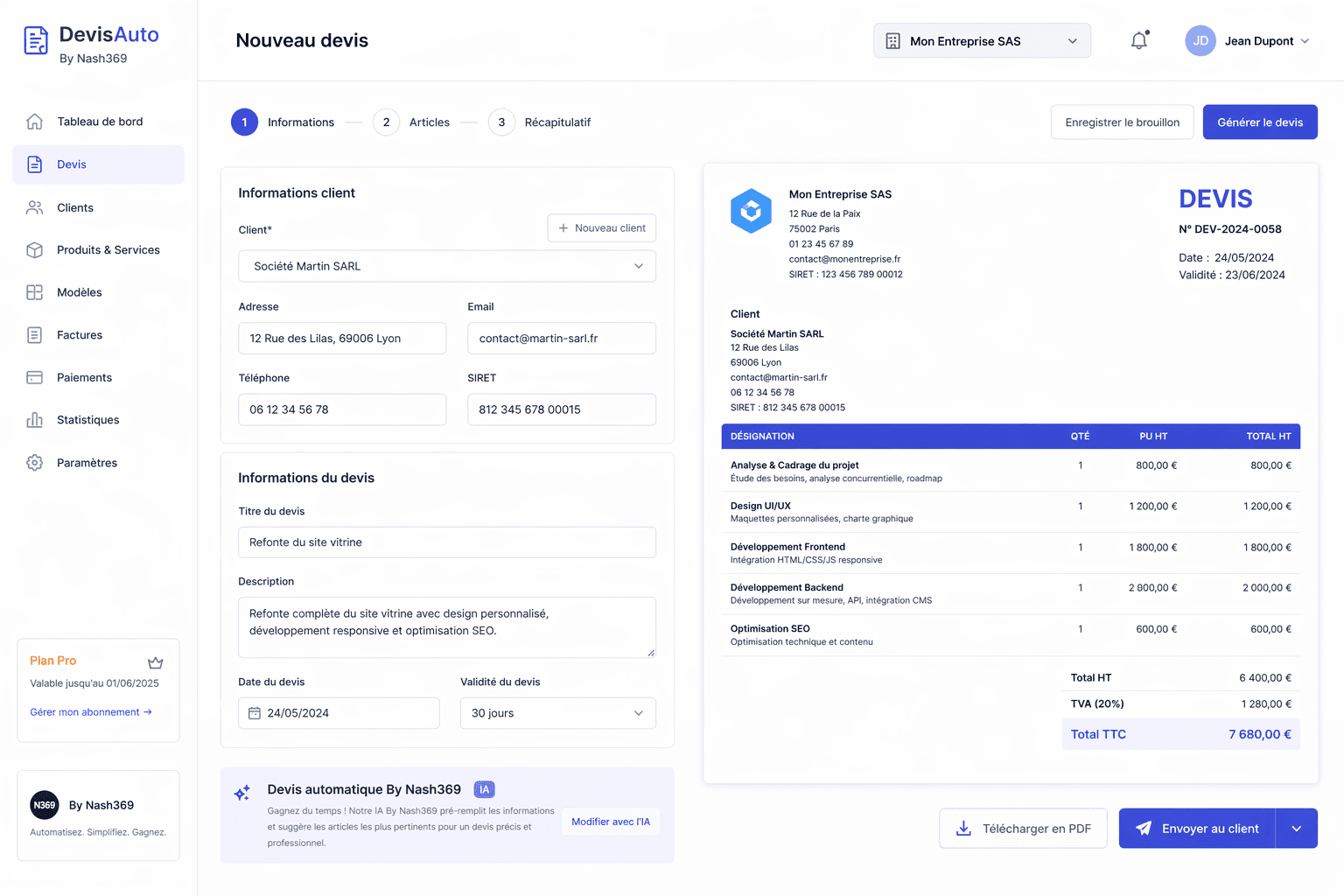The width and height of the screenshot is (1344, 896).
Task: Click the JD user avatar
Action: pyautogui.click(x=1200, y=41)
